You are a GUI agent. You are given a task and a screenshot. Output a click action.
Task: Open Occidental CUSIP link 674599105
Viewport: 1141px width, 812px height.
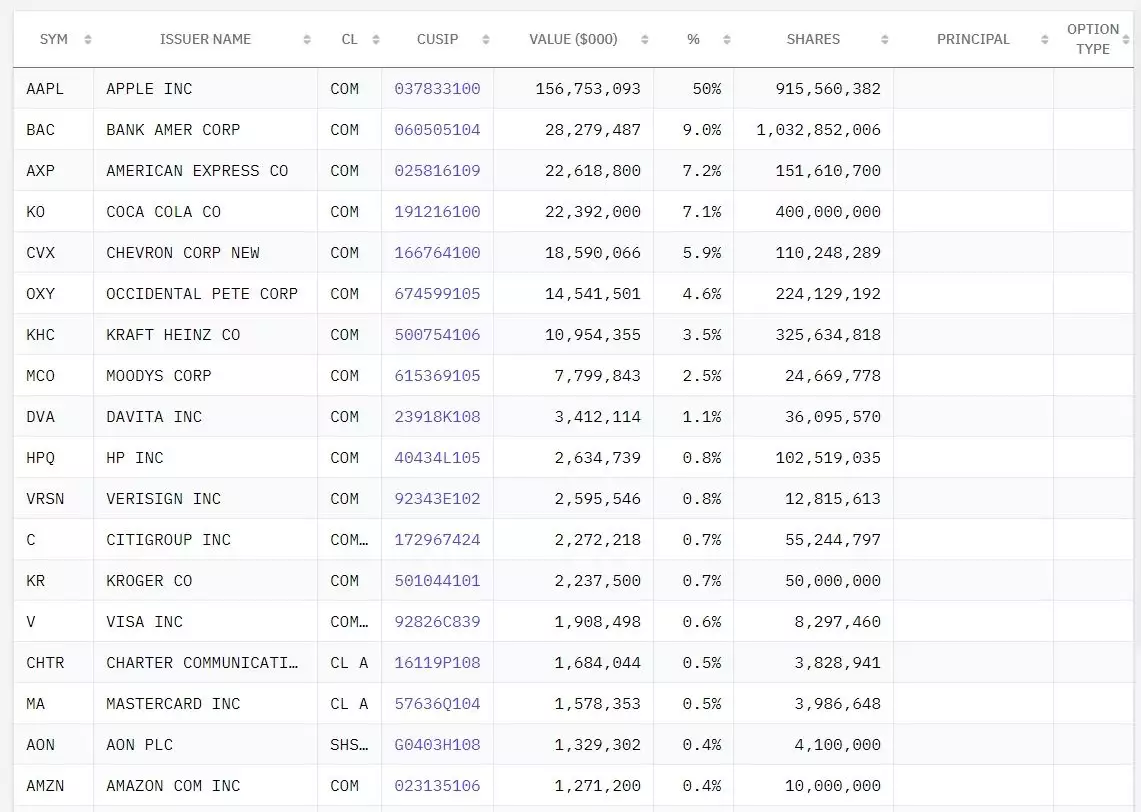437,294
